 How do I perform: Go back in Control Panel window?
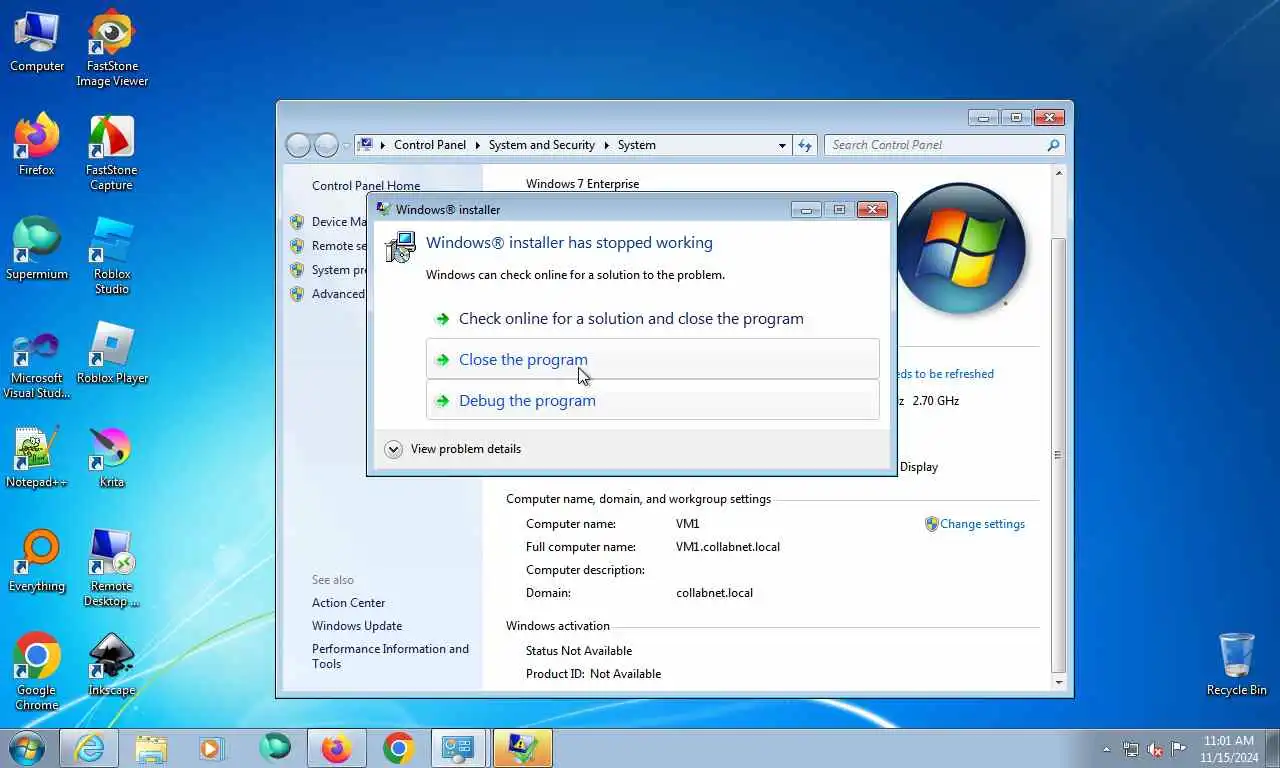(x=298, y=145)
